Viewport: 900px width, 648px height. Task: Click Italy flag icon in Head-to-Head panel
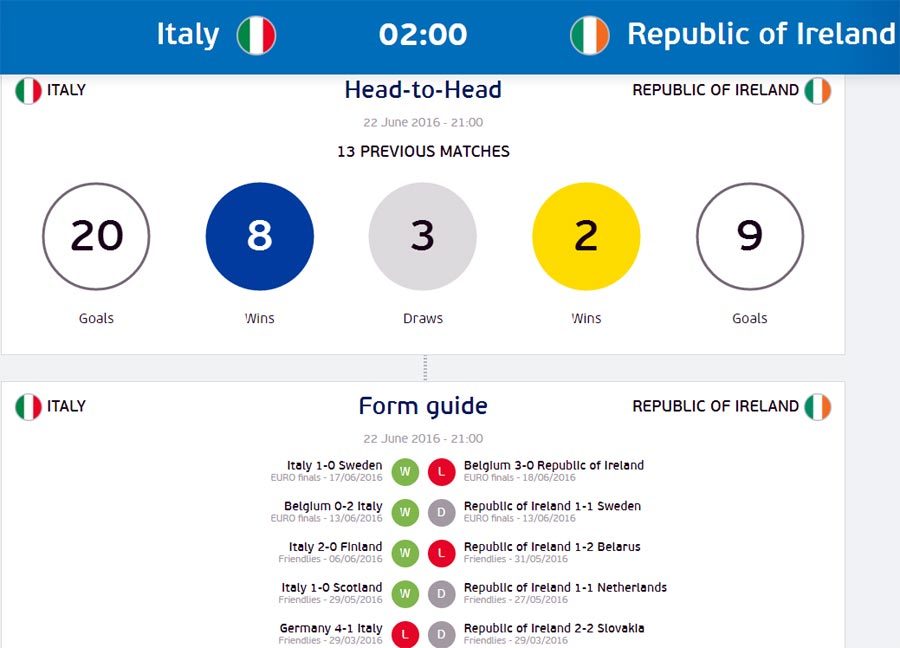coord(29,91)
